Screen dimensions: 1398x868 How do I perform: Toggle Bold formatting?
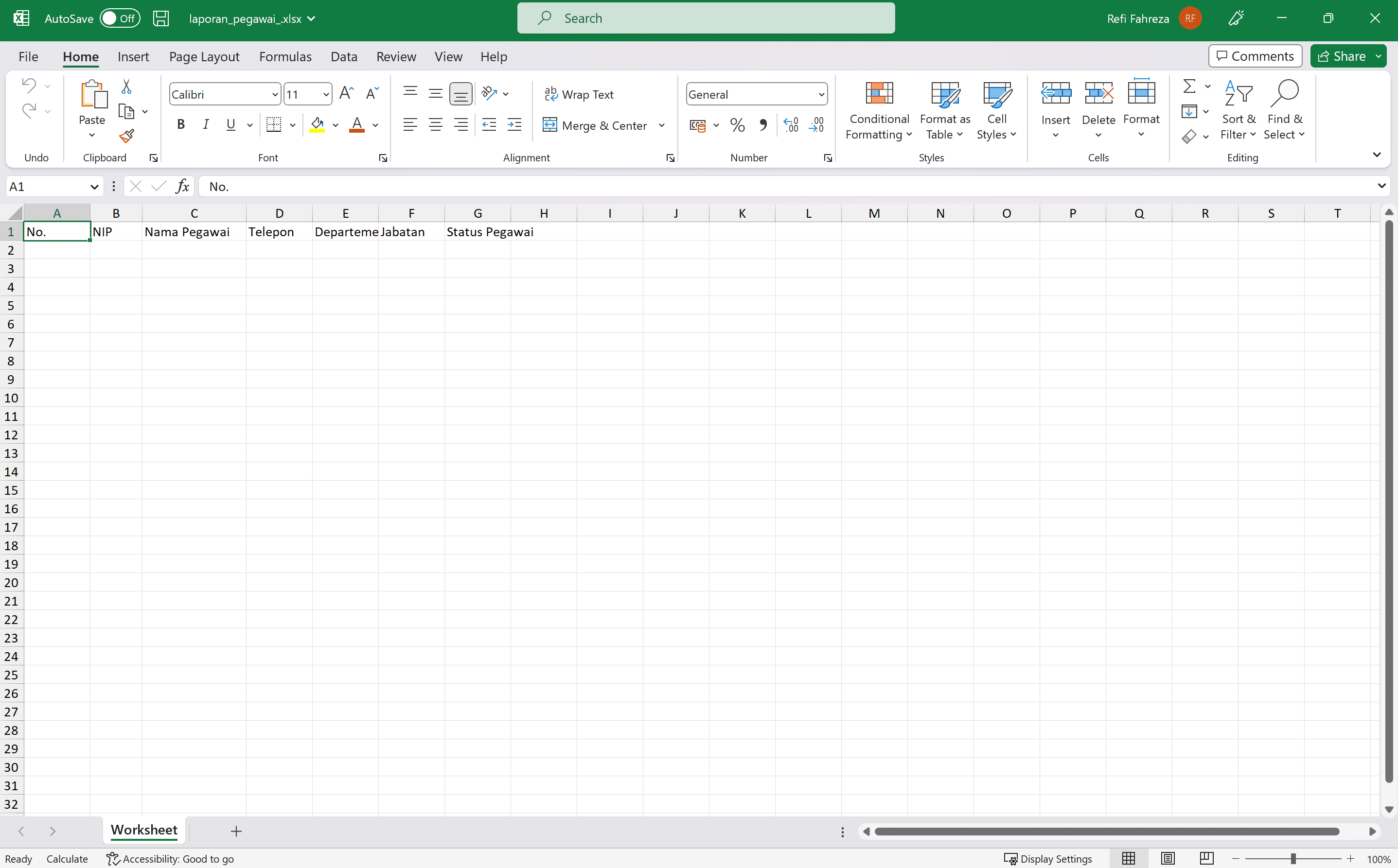(x=181, y=124)
